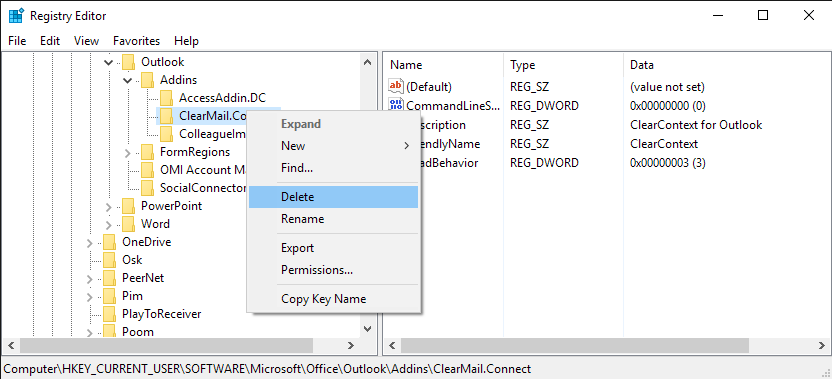Expand the PeerNet key

89,279
